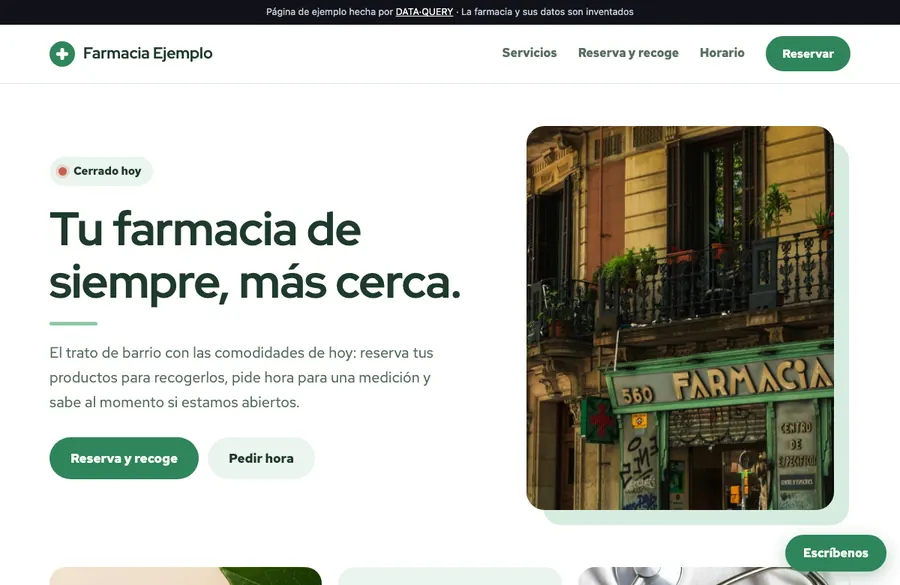The image size is (900, 585).
Task: Click the Pedir hora button
Action: pos(261,458)
